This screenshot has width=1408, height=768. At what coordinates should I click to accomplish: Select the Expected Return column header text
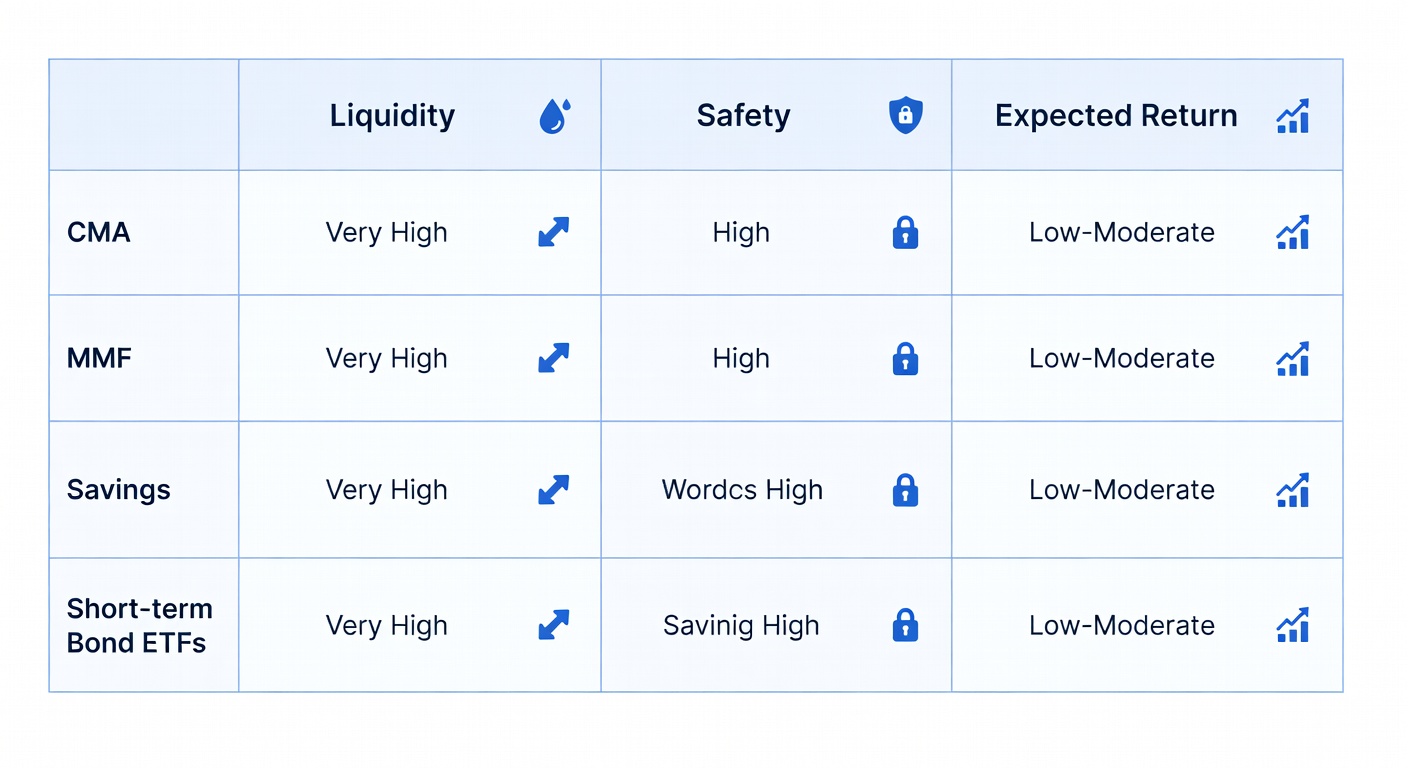(1116, 116)
